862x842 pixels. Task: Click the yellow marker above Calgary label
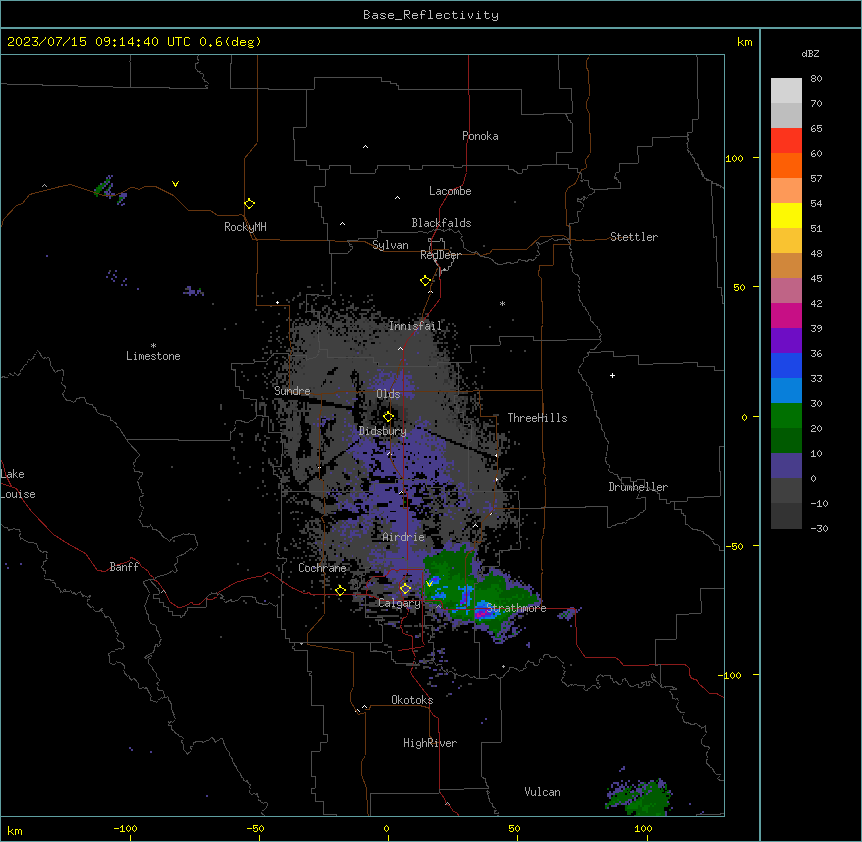coord(405,589)
